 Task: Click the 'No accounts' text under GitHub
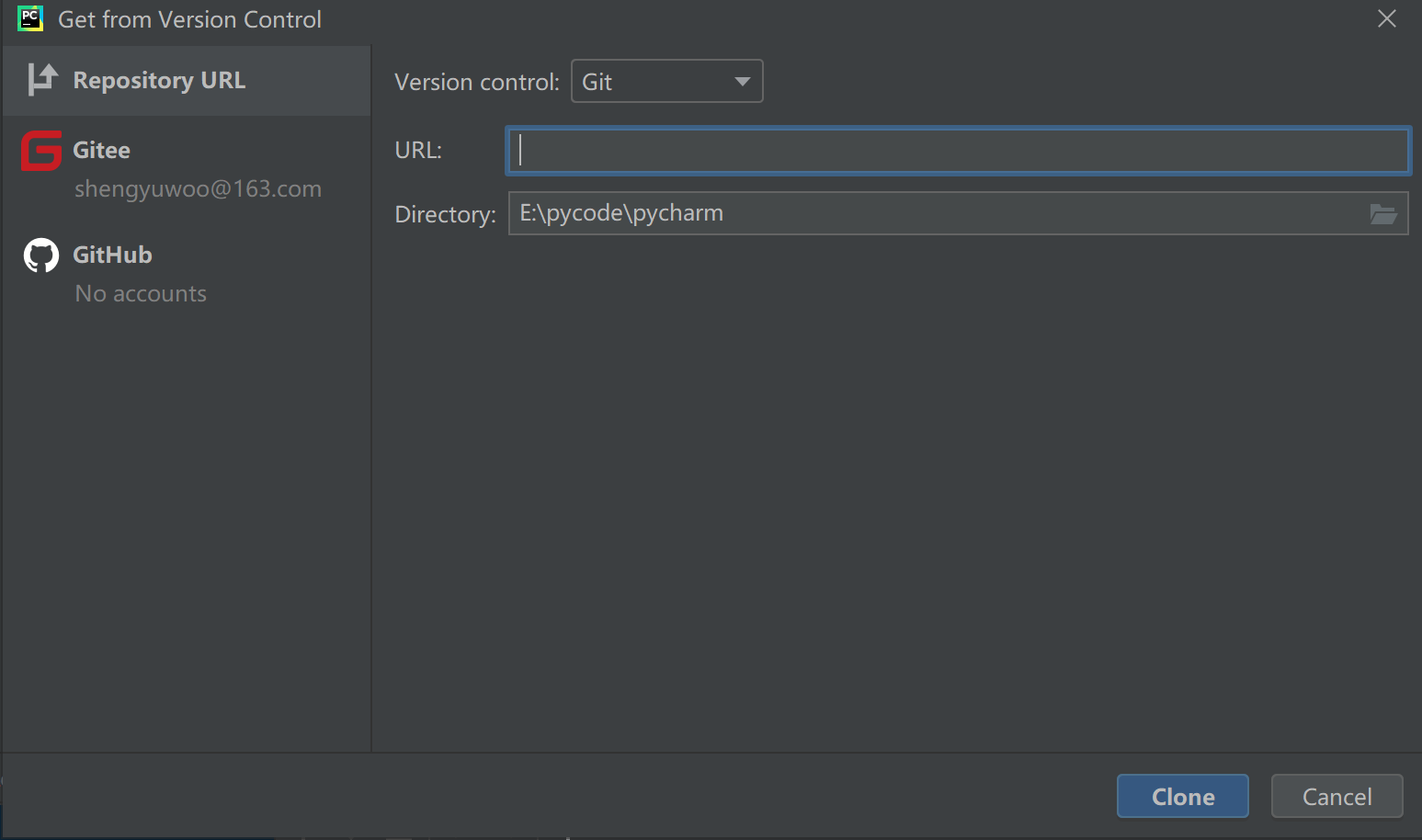(141, 294)
